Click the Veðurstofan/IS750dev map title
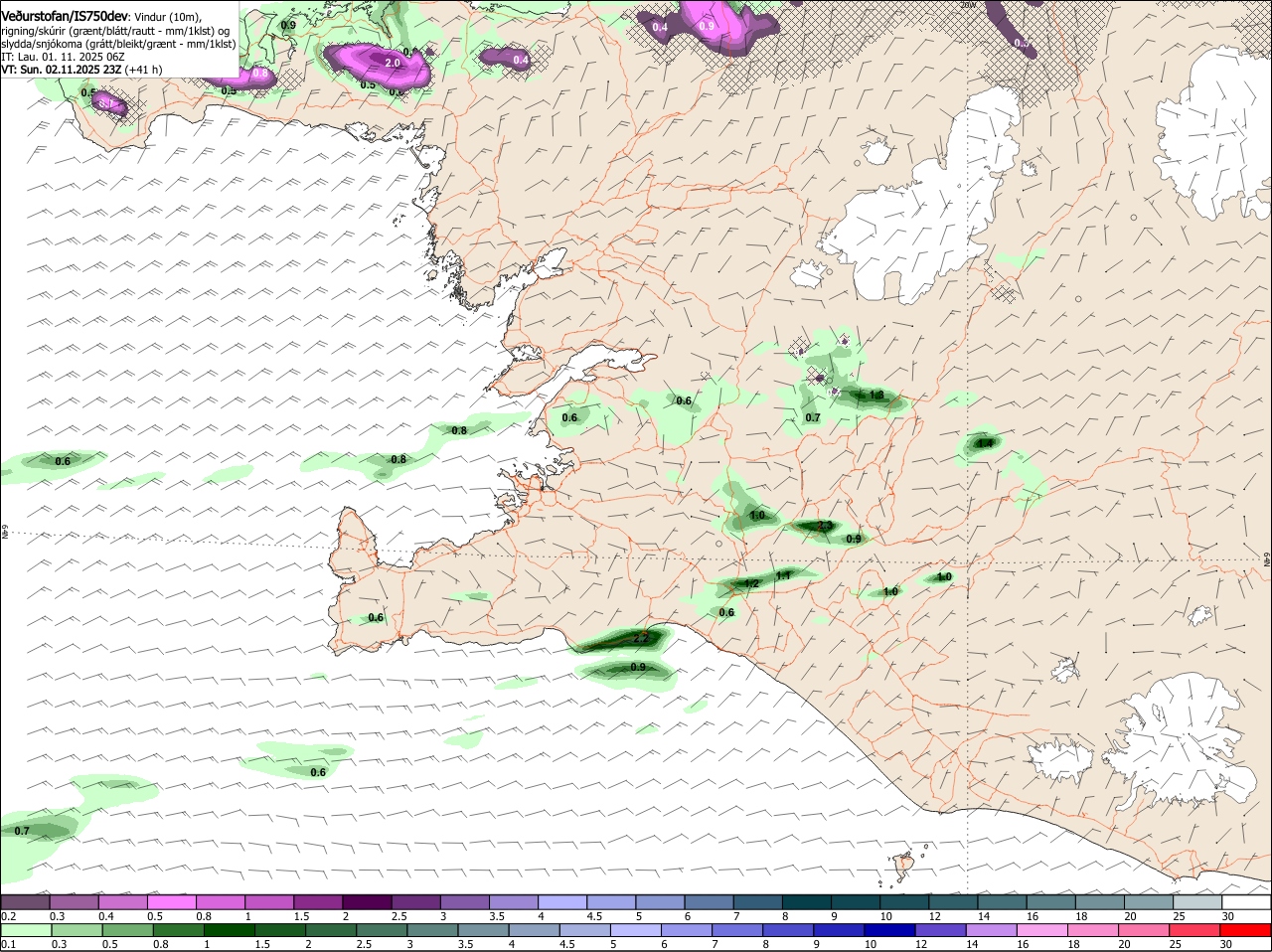The image size is (1272, 952). pyautogui.click(x=65, y=17)
